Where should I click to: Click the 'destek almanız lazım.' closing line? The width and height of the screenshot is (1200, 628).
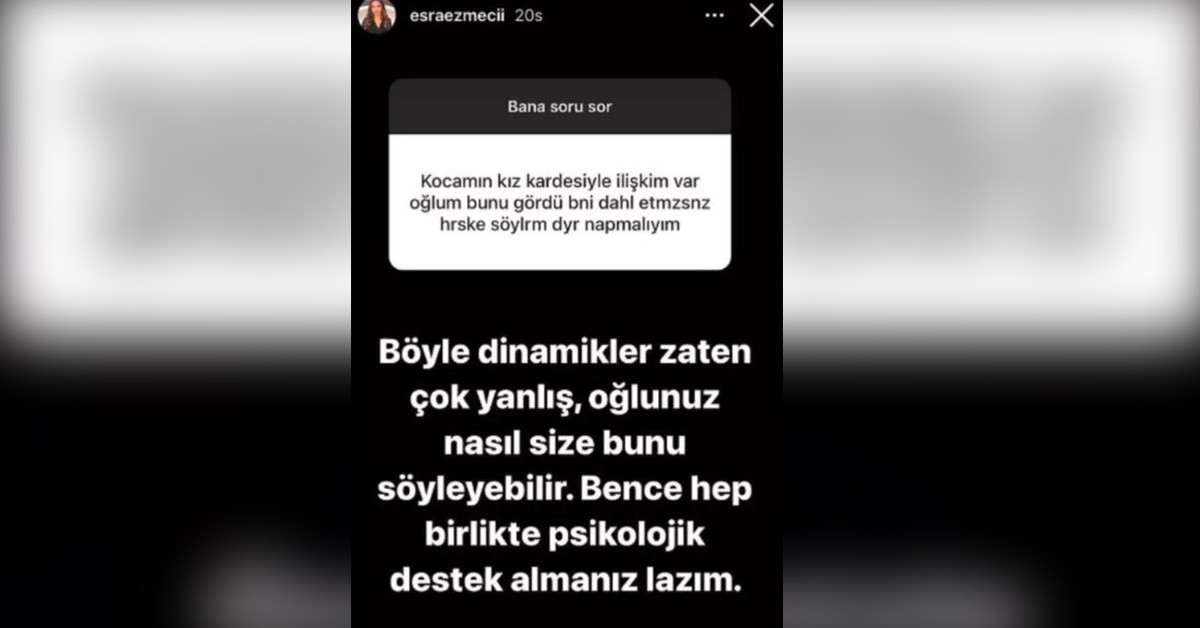[x=566, y=580]
